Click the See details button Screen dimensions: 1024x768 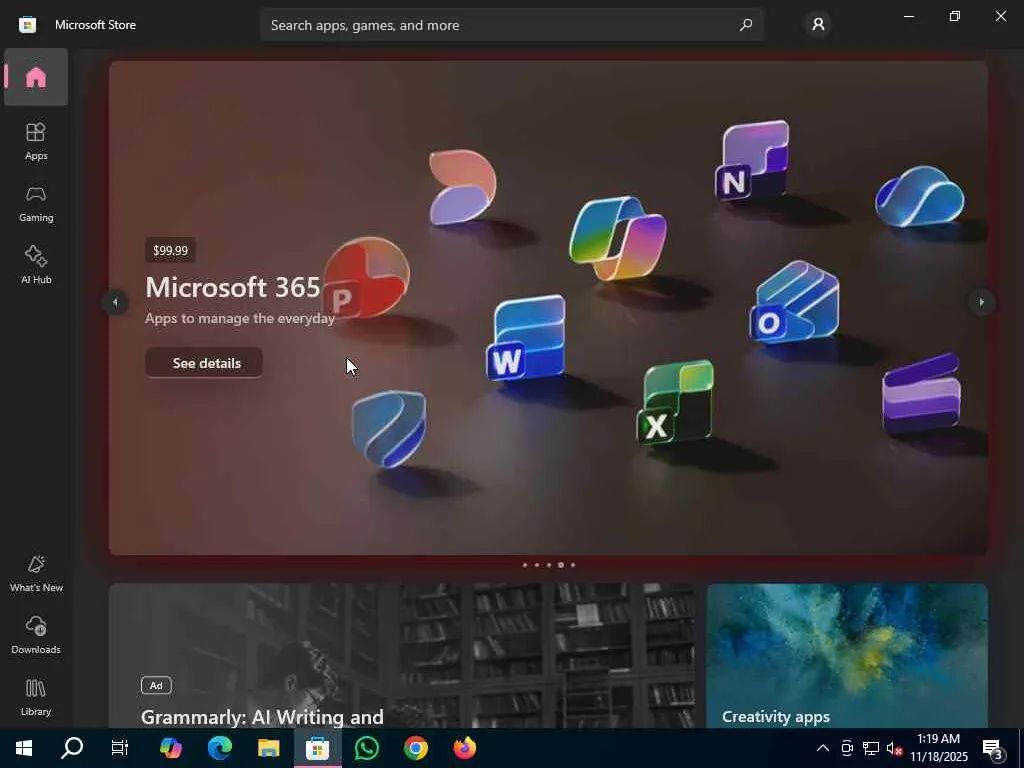(204, 362)
